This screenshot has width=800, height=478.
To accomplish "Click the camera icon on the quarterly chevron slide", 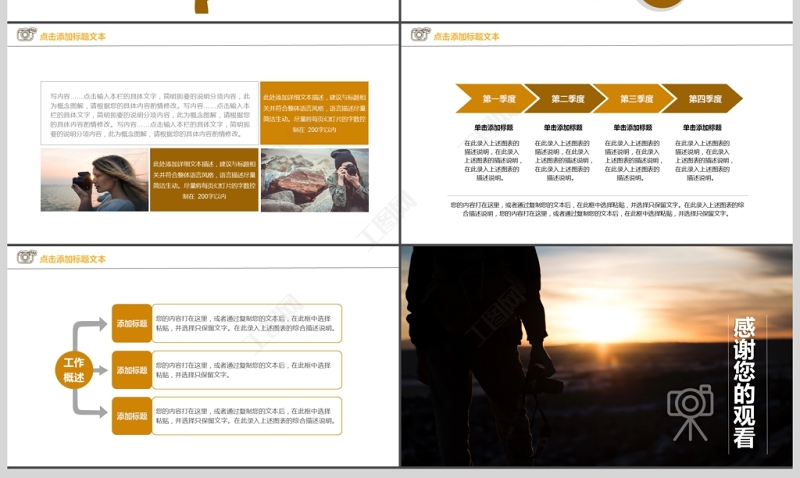I will coord(420,35).
